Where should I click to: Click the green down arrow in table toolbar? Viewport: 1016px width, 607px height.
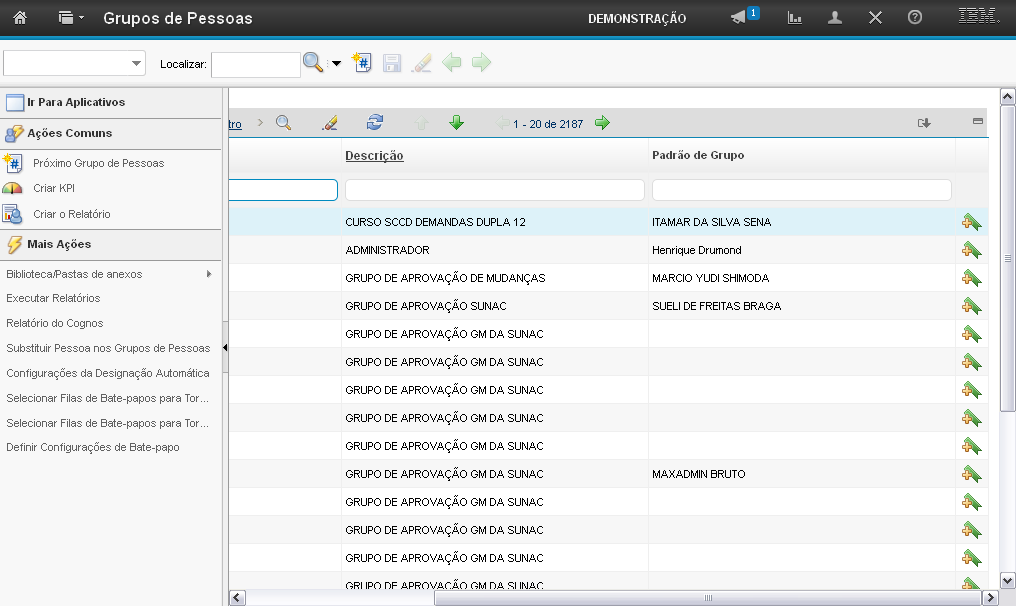coord(457,123)
